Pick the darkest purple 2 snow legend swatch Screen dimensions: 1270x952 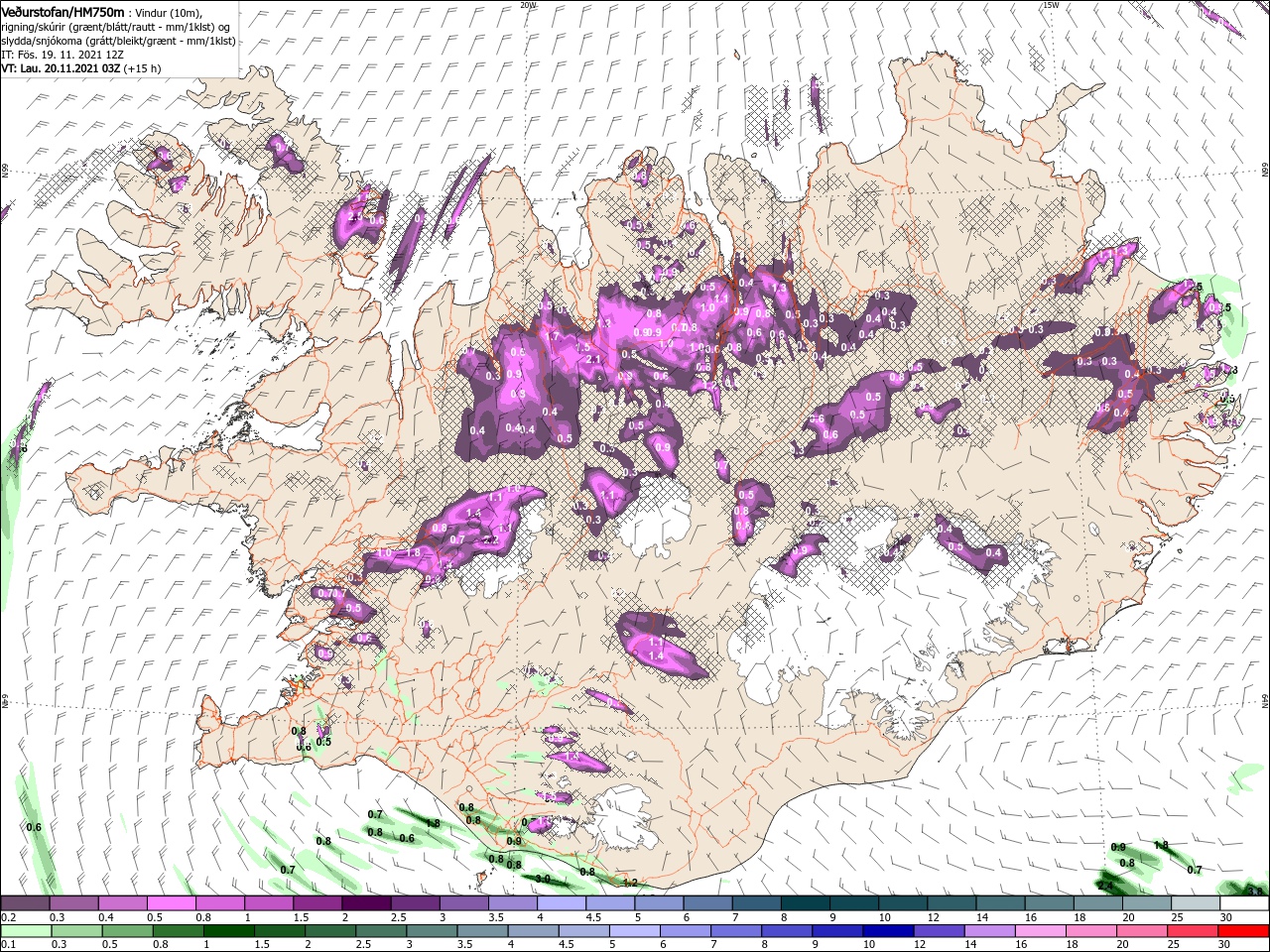click(366, 903)
